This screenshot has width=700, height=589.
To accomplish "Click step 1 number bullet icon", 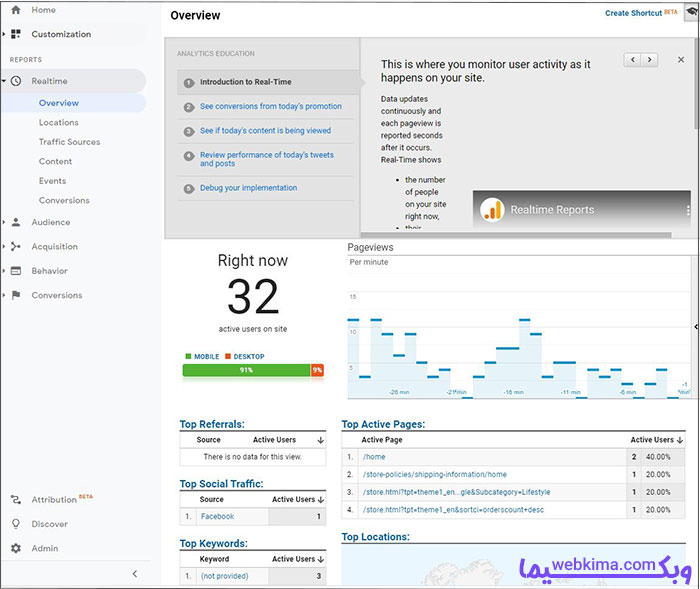I will [x=189, y=83].
